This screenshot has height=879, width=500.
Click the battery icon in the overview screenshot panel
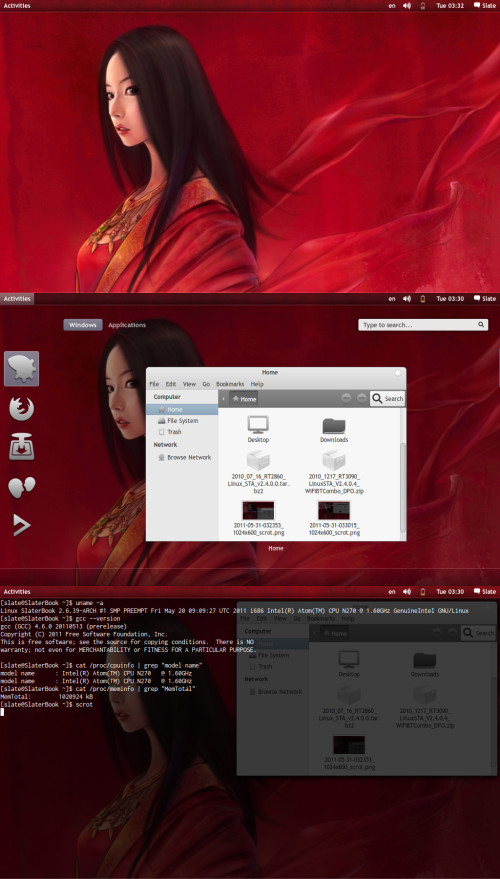[423, 298]
